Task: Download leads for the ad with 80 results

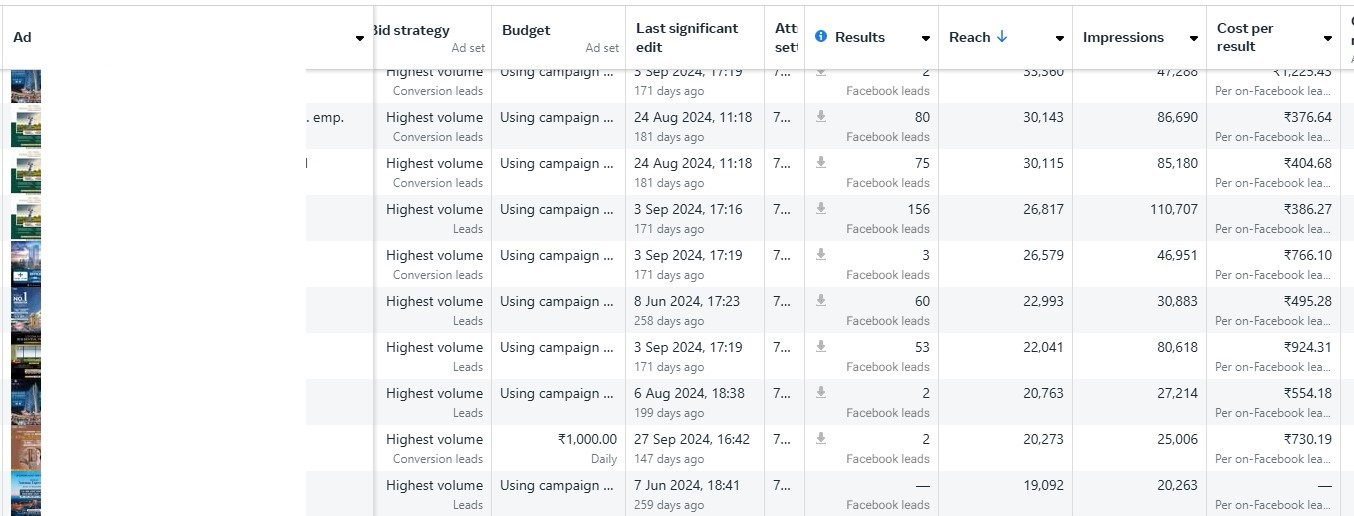Action: pyautogui.click(x=821, y=117)
